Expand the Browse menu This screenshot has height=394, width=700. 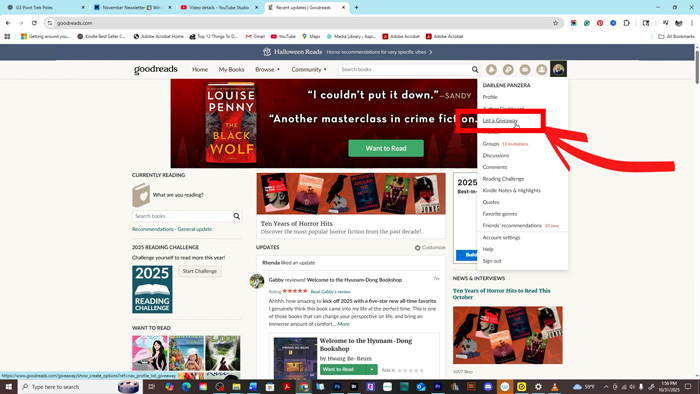point(267,70)
